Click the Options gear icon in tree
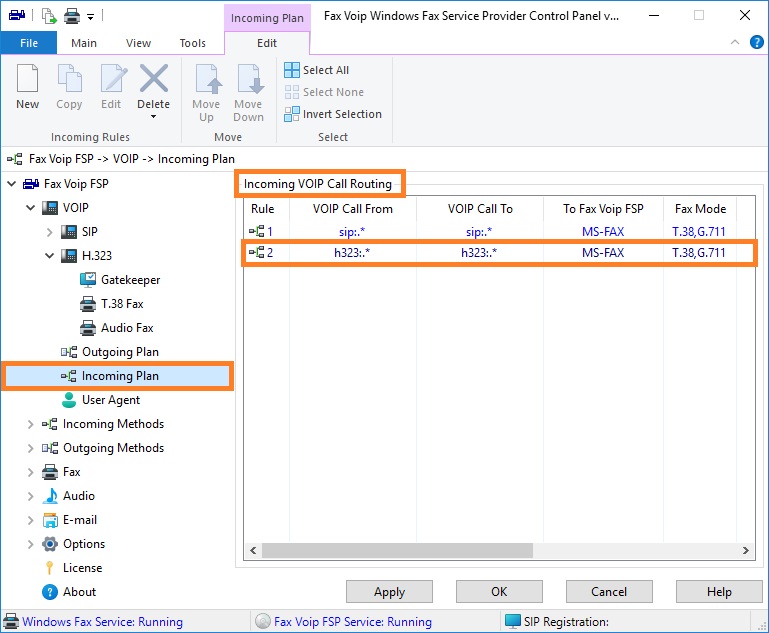This screenshot has width=769, height=633. 50,544
